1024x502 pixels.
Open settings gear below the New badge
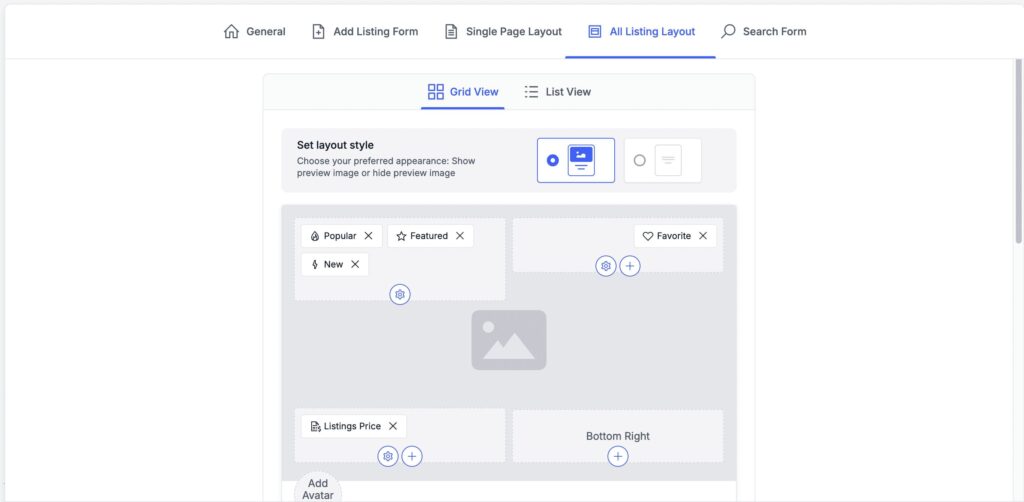[x=400, y=295]
